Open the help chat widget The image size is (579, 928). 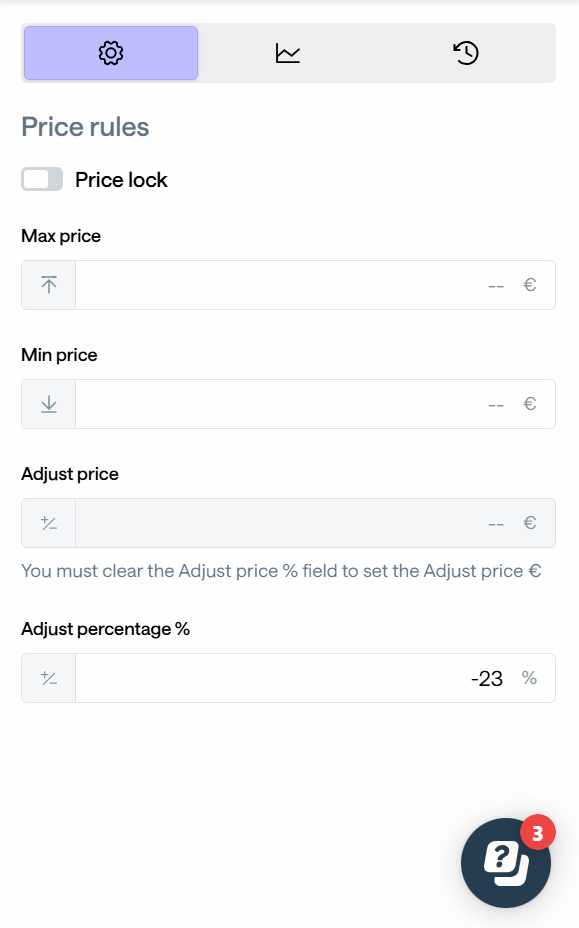click(506, 863)
